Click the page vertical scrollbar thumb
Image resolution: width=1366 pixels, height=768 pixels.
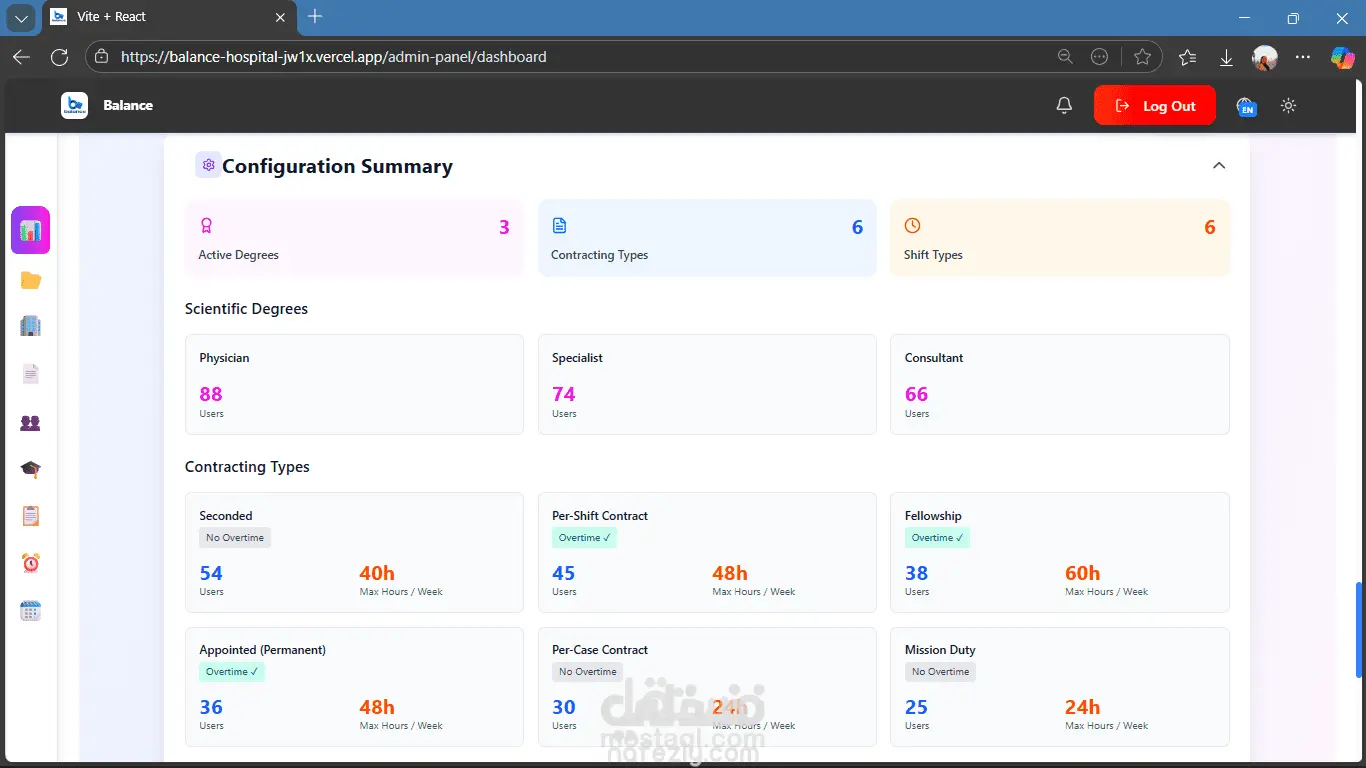tap(1358, 628)
